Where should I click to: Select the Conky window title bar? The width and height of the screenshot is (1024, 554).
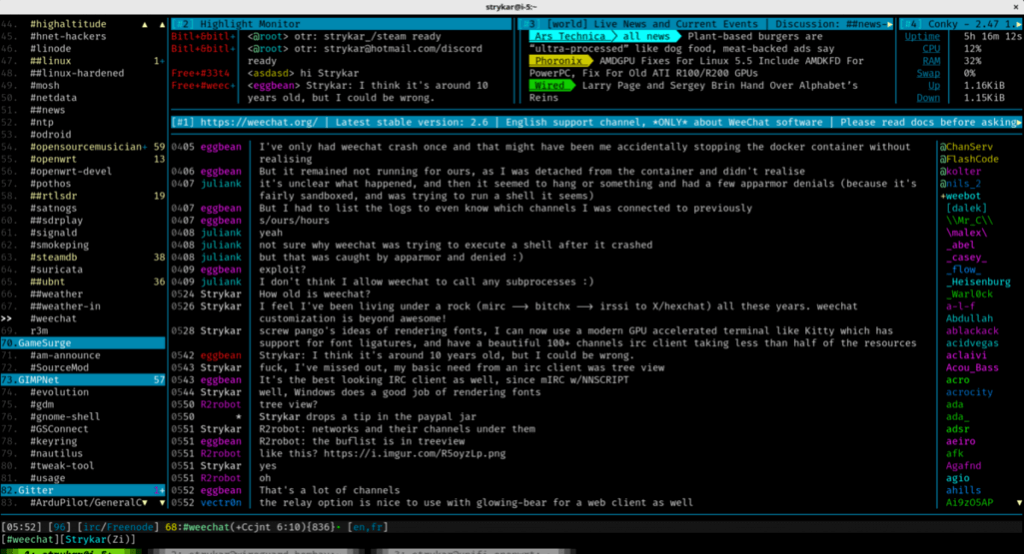pyautogui.click(x=949, y=23)
